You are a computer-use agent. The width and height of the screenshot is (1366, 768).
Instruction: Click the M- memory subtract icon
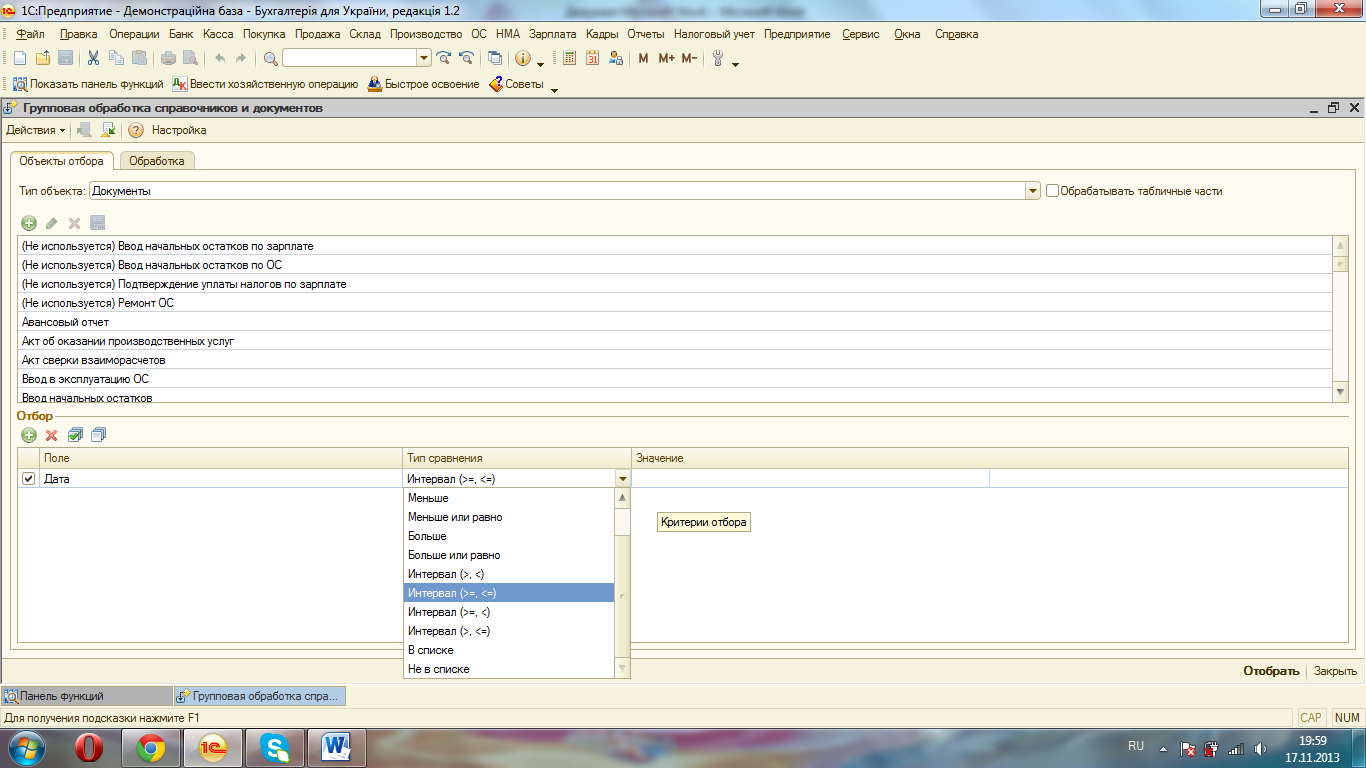[x=689, y=58]
